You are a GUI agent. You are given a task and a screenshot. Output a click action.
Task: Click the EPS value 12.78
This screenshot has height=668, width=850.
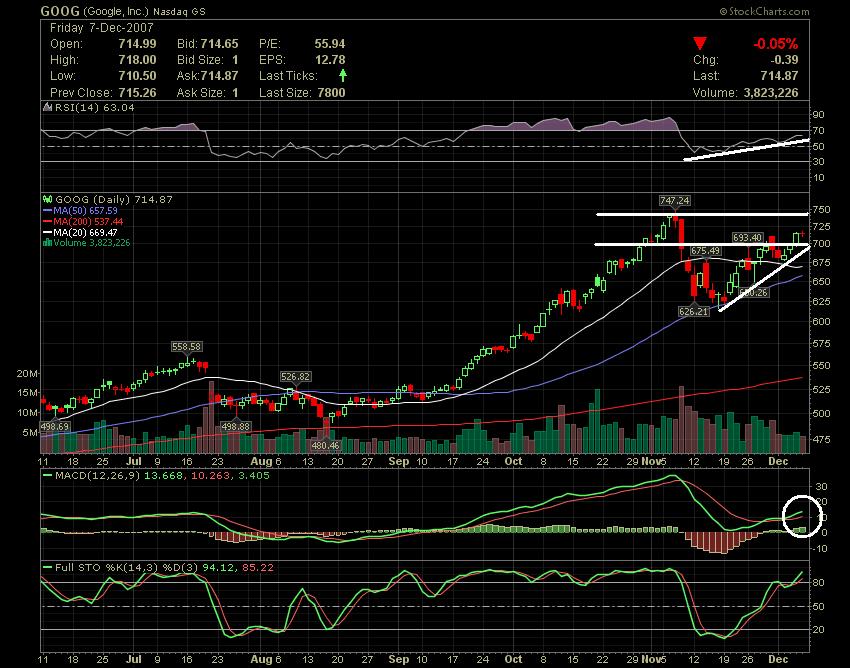pyautogui.click(x=330, y=60)
